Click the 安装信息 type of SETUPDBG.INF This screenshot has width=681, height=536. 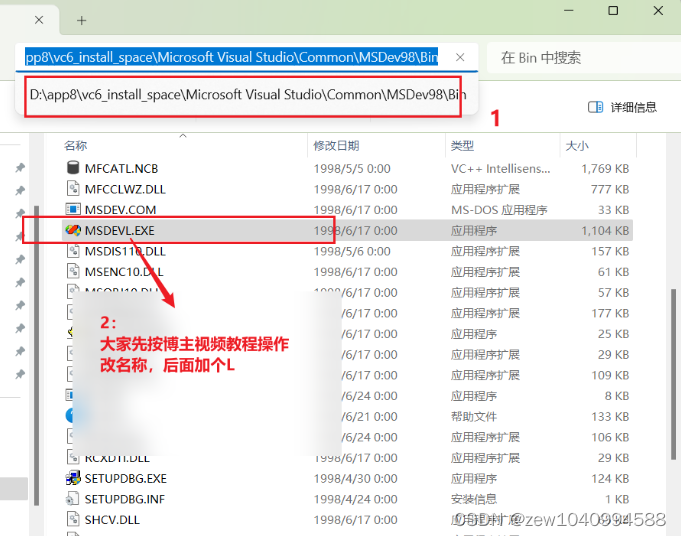click(x=473, y=499)
